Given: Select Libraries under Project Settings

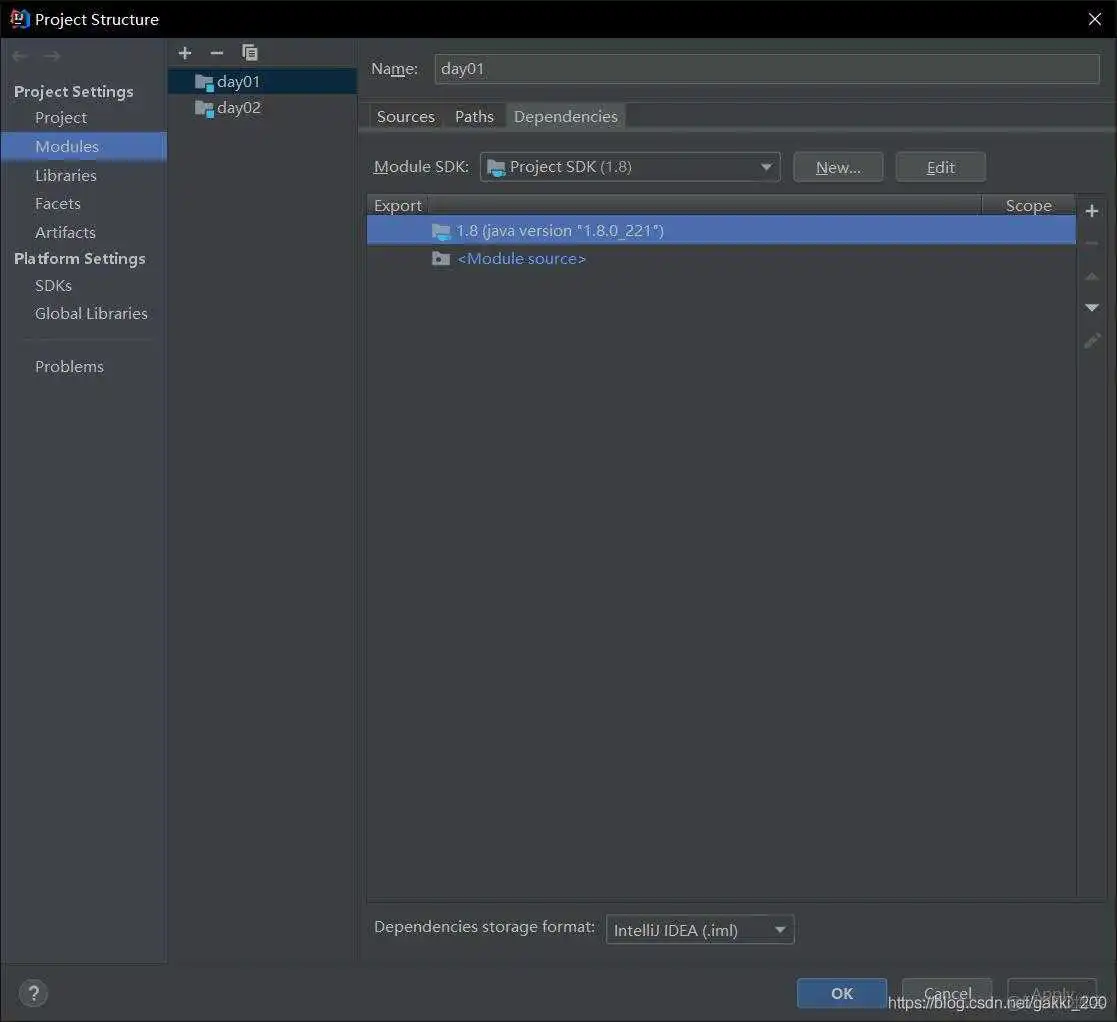Looking at the screenshot, I should pyautogui.click(x=66, y=175).
